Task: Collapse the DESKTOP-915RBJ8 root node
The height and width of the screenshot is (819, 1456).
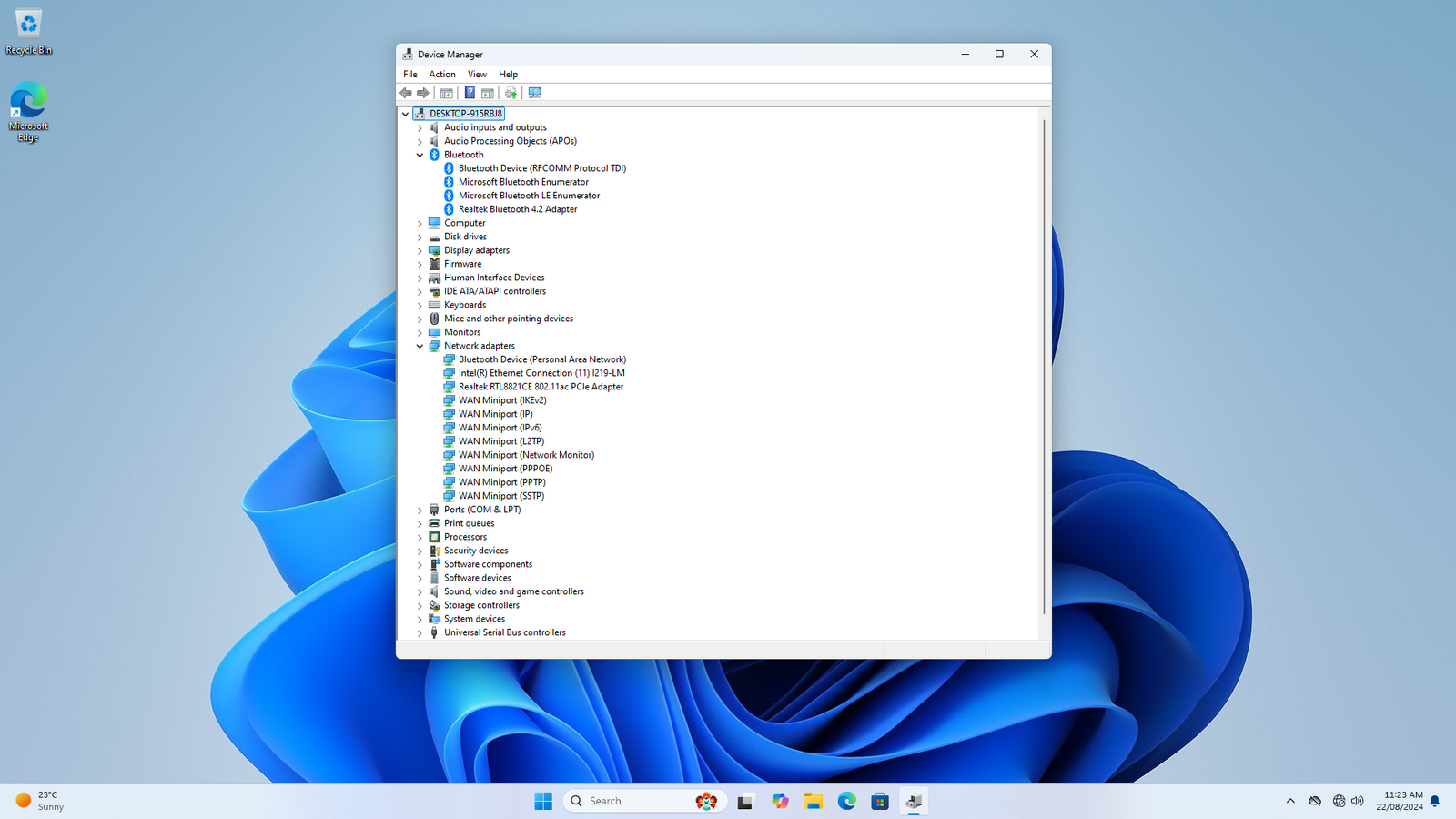Action: [x=405, y=114]
